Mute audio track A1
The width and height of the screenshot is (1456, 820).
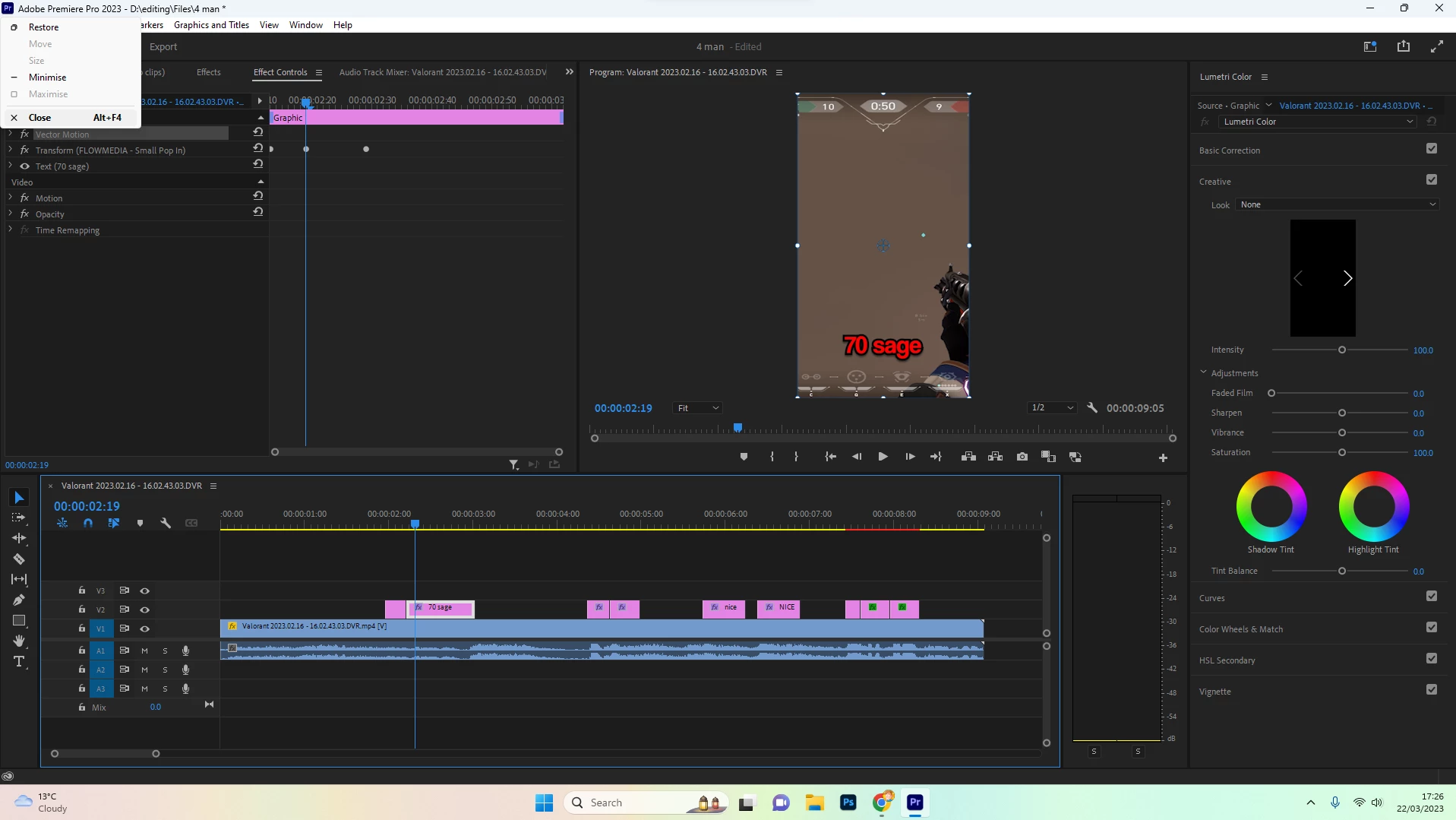tap(144, 651)
